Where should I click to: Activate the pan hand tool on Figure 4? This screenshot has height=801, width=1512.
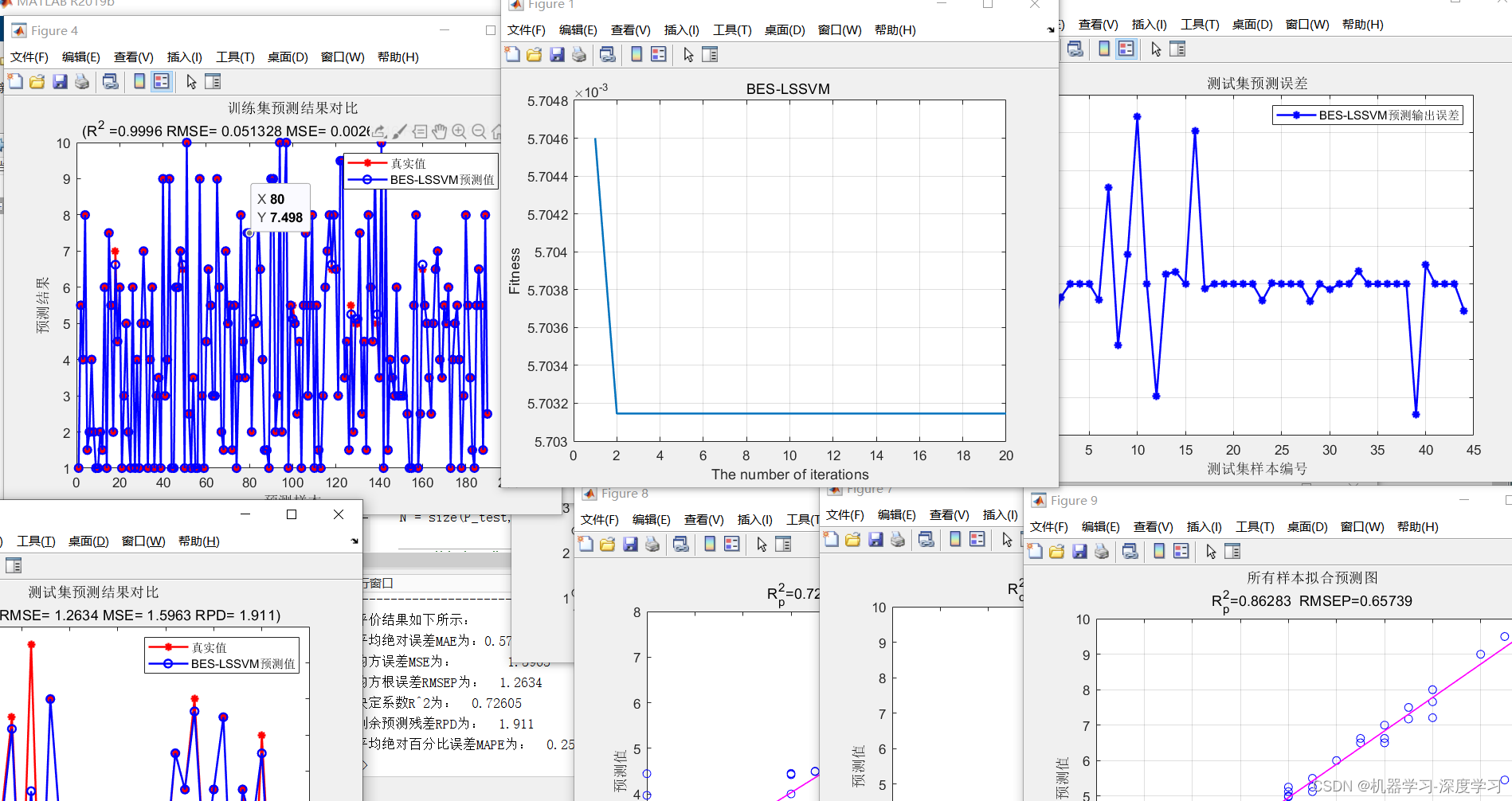tap(439, 132)
